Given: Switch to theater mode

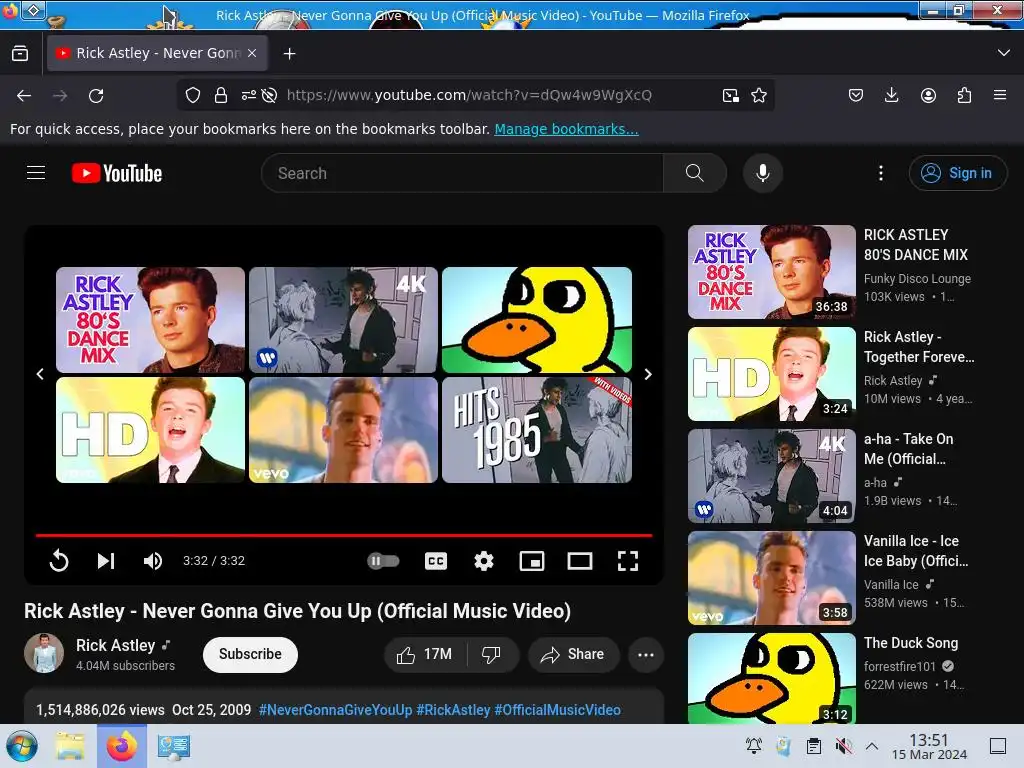Looking at the screenshot, I should (x=580, y=561).
